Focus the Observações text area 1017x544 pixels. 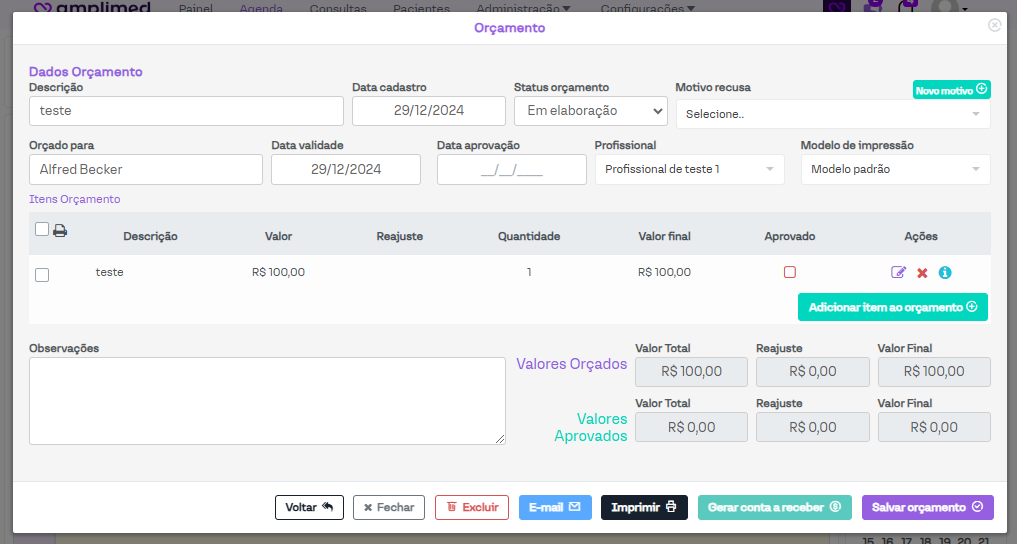click(x=267, y=401)
